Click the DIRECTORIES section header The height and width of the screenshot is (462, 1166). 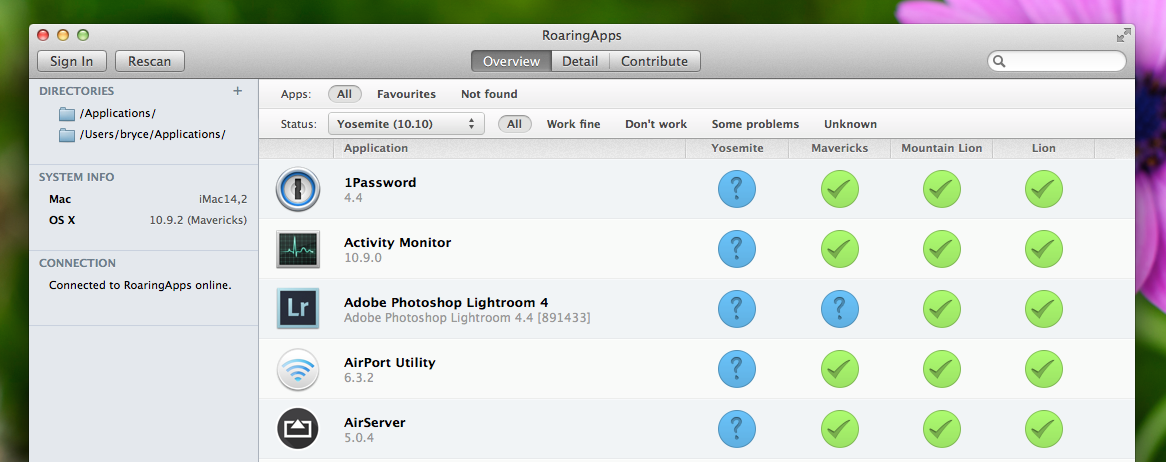click(77, 91)
